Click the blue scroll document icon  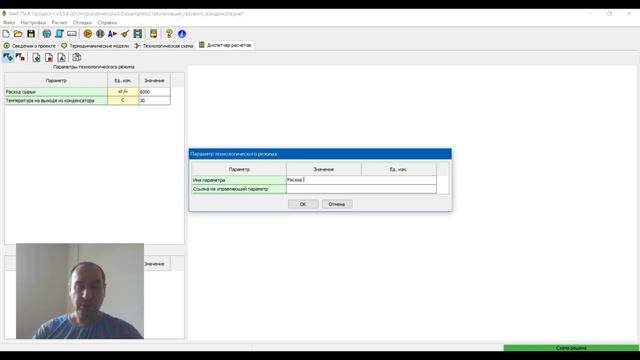point(59,34)
